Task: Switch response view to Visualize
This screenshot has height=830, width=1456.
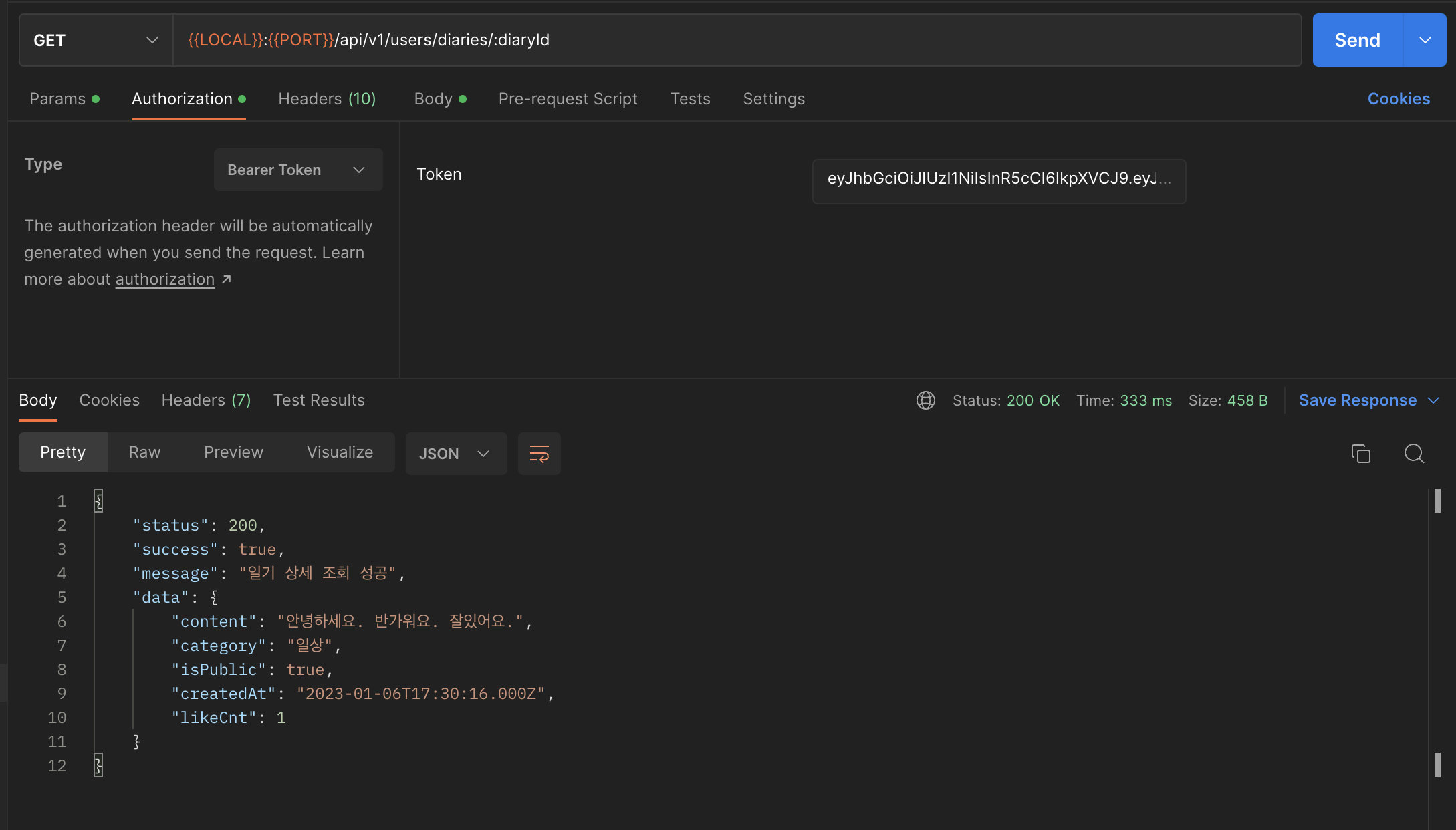Action: tap(340, 452)
